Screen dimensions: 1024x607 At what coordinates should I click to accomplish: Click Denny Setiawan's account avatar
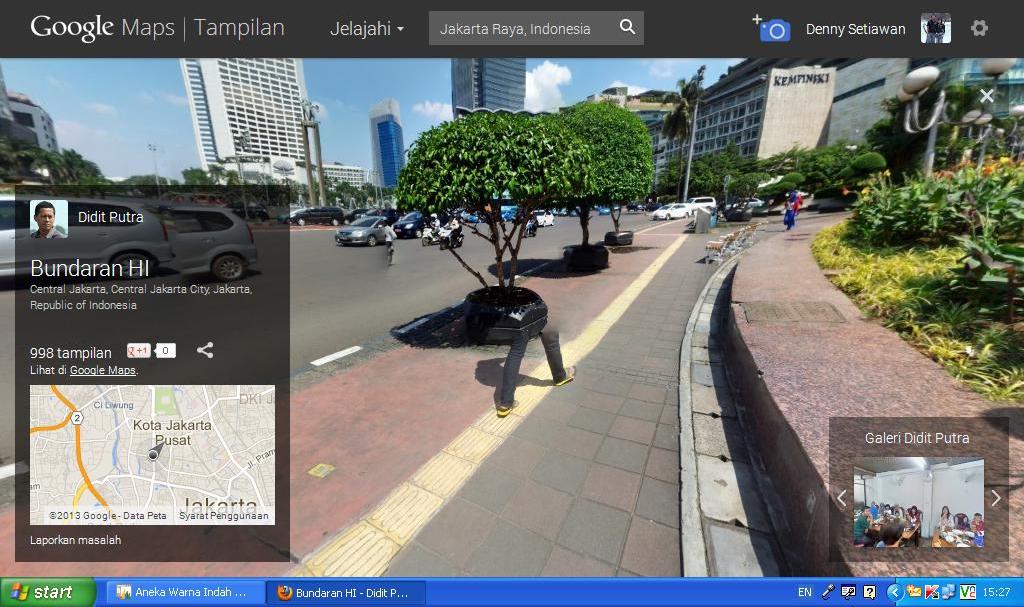[x=935, y=28]
